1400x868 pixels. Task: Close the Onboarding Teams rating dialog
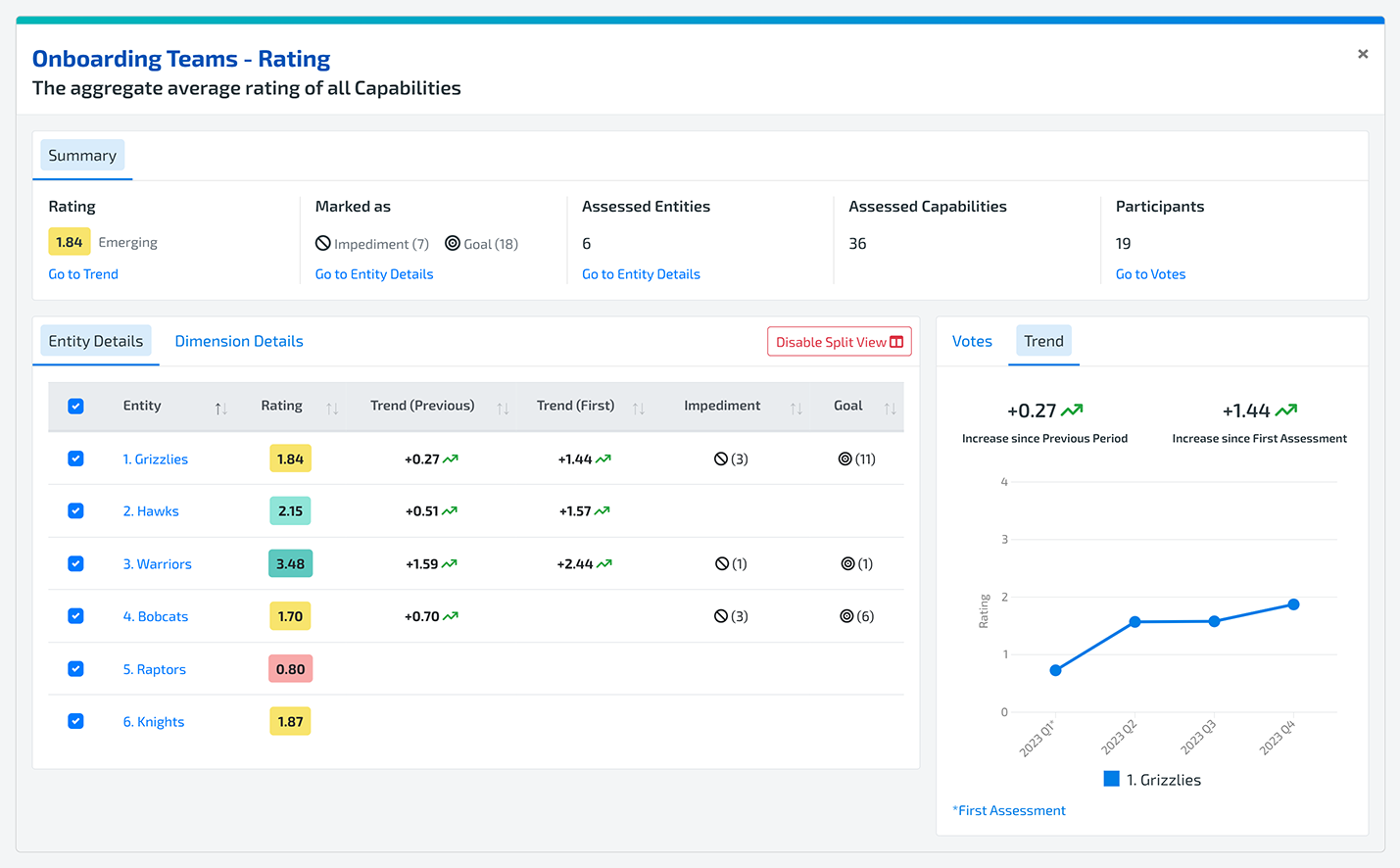(x=1363, y=54)
